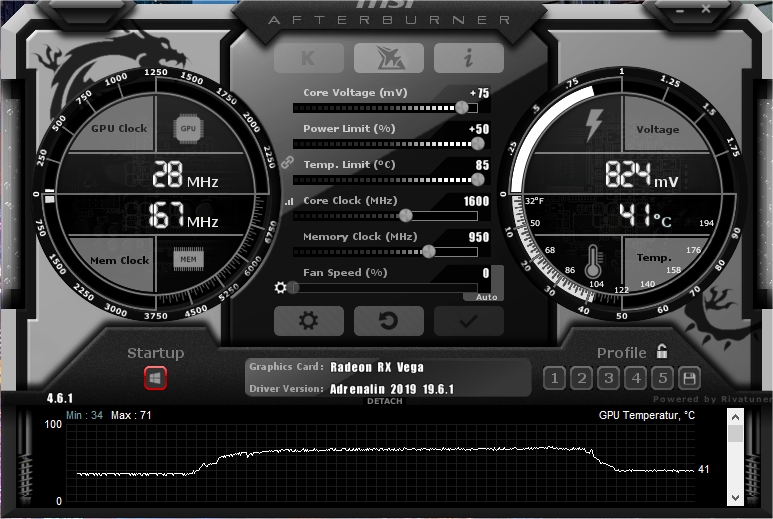
Task: Click the GPU chip icon in clock gauge
Action: click(188, 129)
